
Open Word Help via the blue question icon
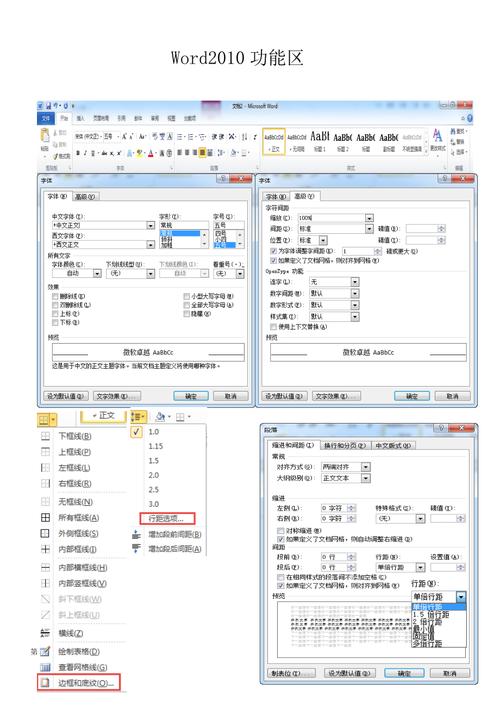point(469,118)
